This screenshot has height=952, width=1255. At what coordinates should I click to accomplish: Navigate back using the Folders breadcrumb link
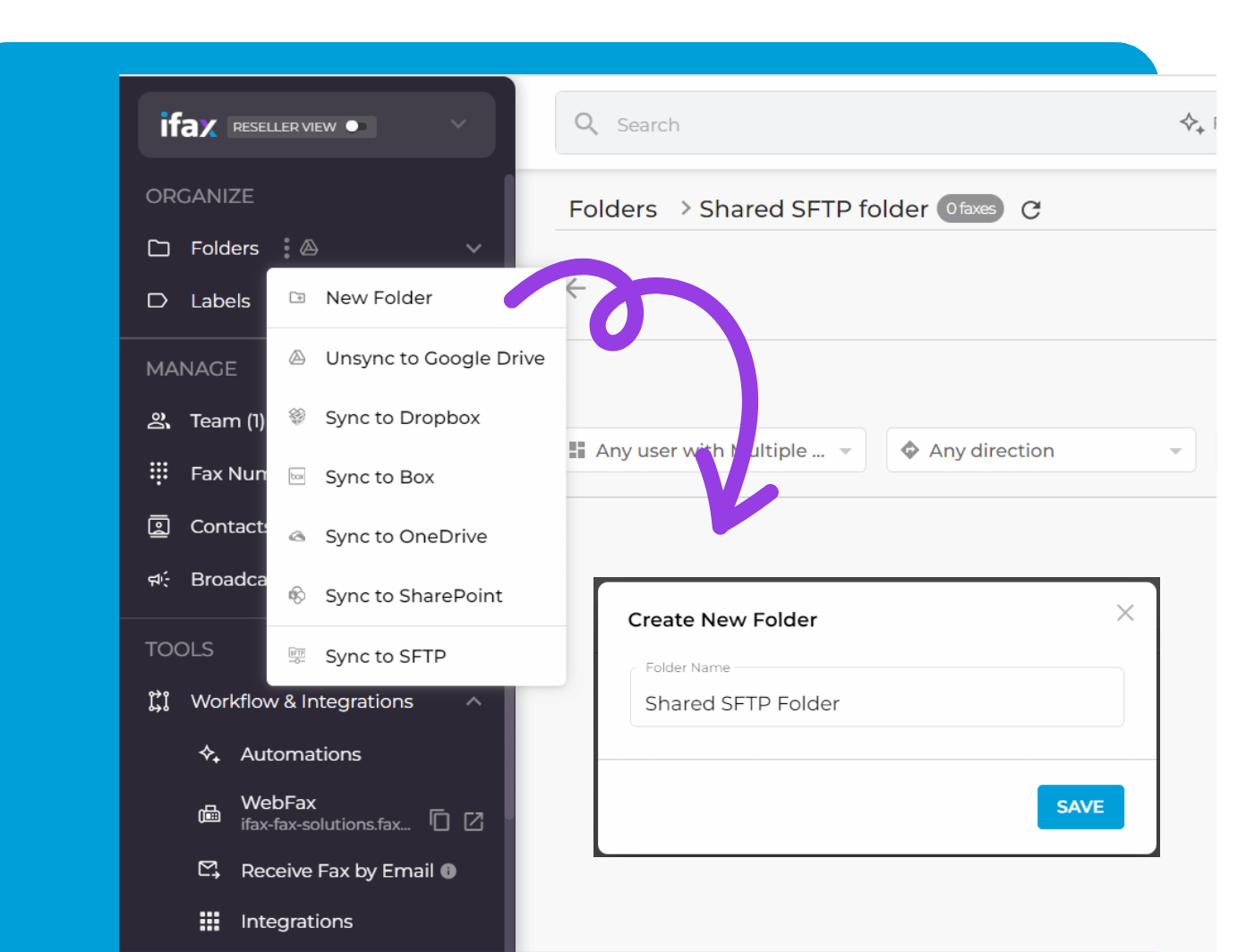coord(612,208)
